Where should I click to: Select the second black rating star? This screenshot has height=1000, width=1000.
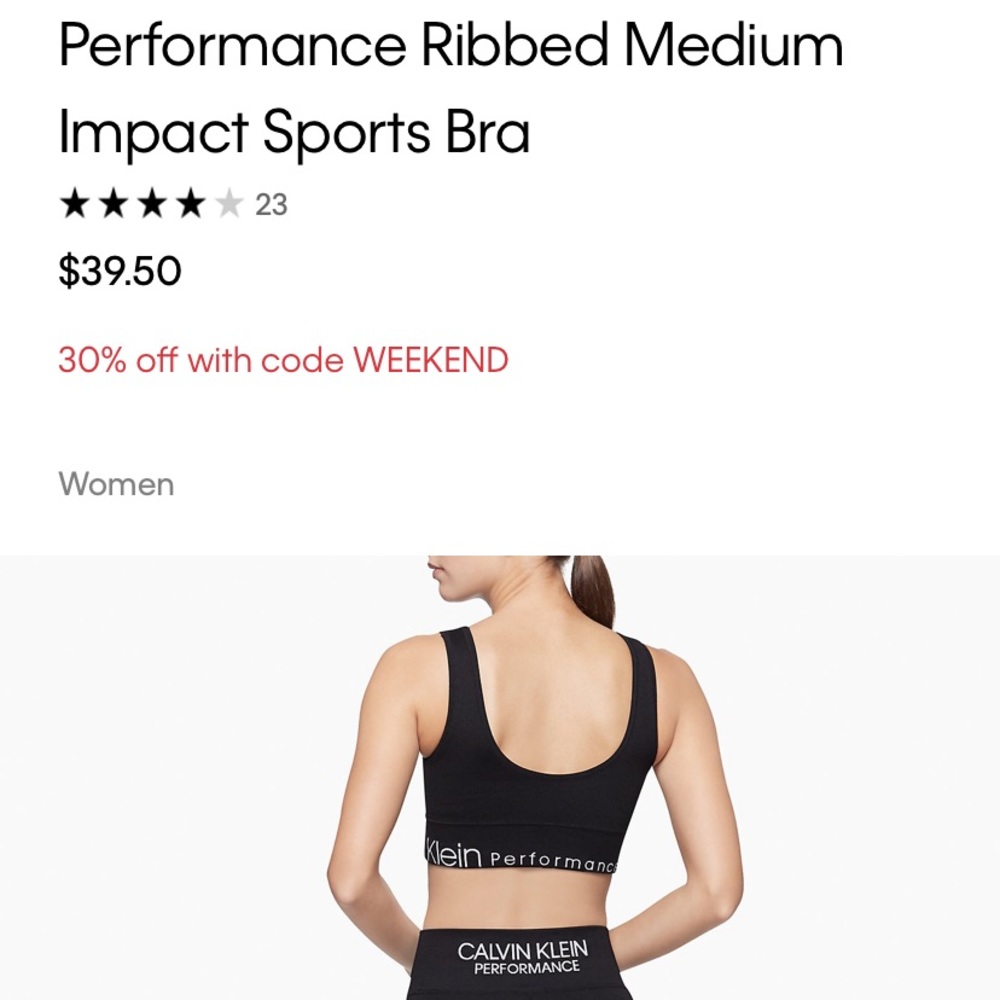114,204
